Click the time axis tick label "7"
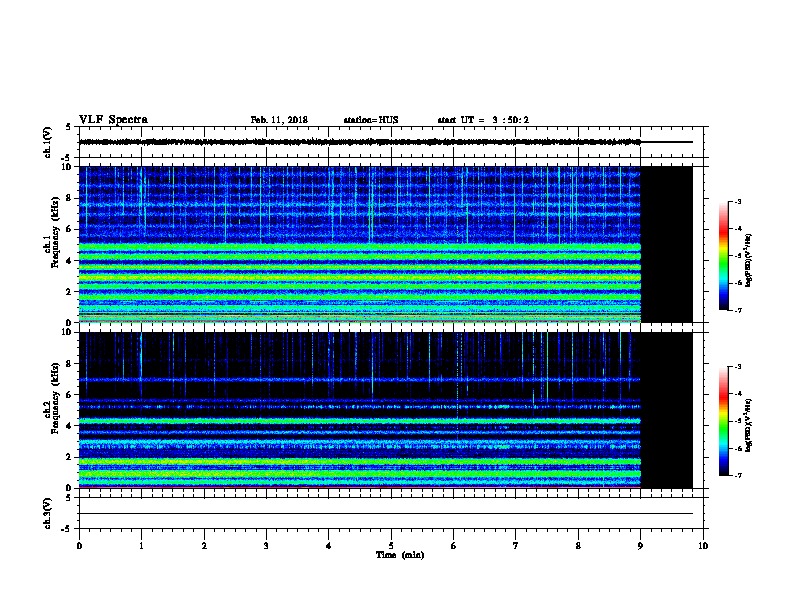Viewport: 792px width, 612px height. coord(516,545)
